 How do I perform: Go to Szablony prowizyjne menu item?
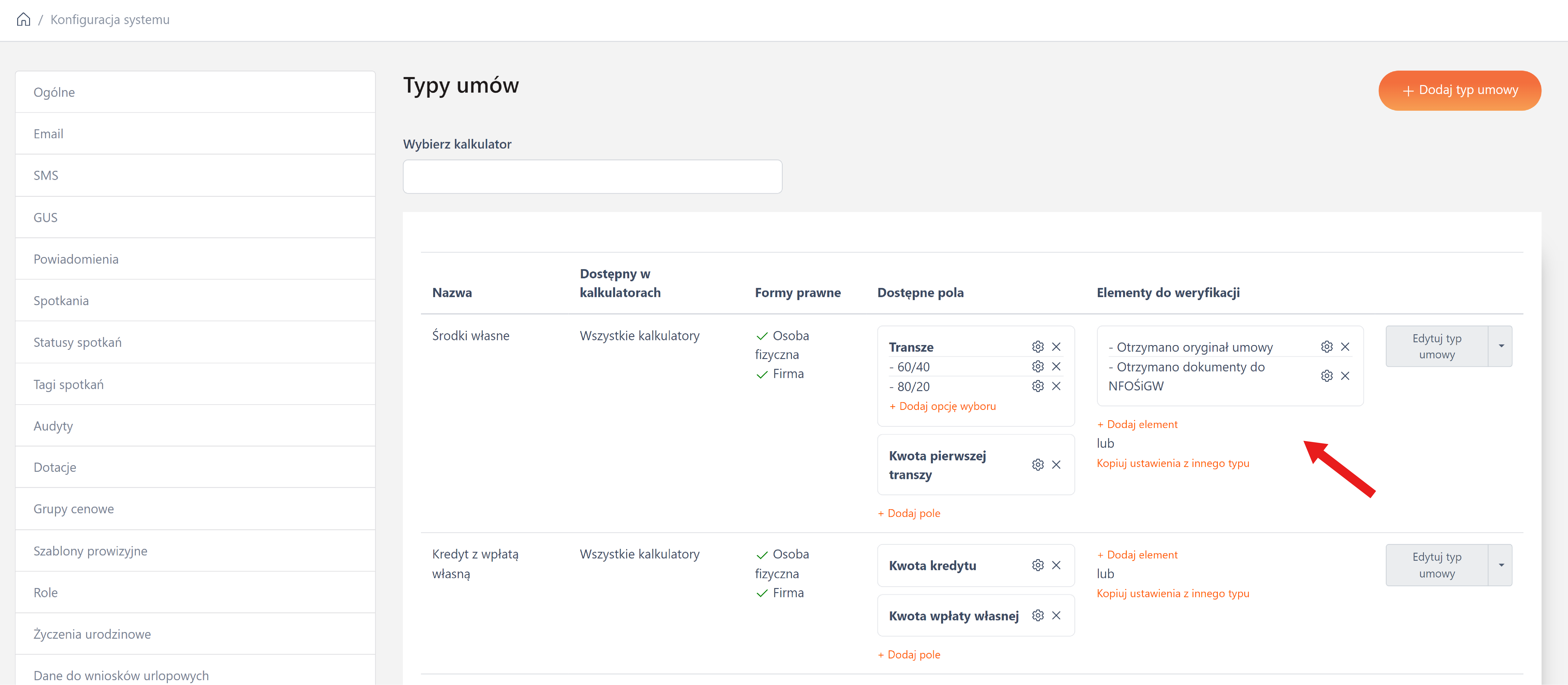pyautogui.click(x=90, y=550)
